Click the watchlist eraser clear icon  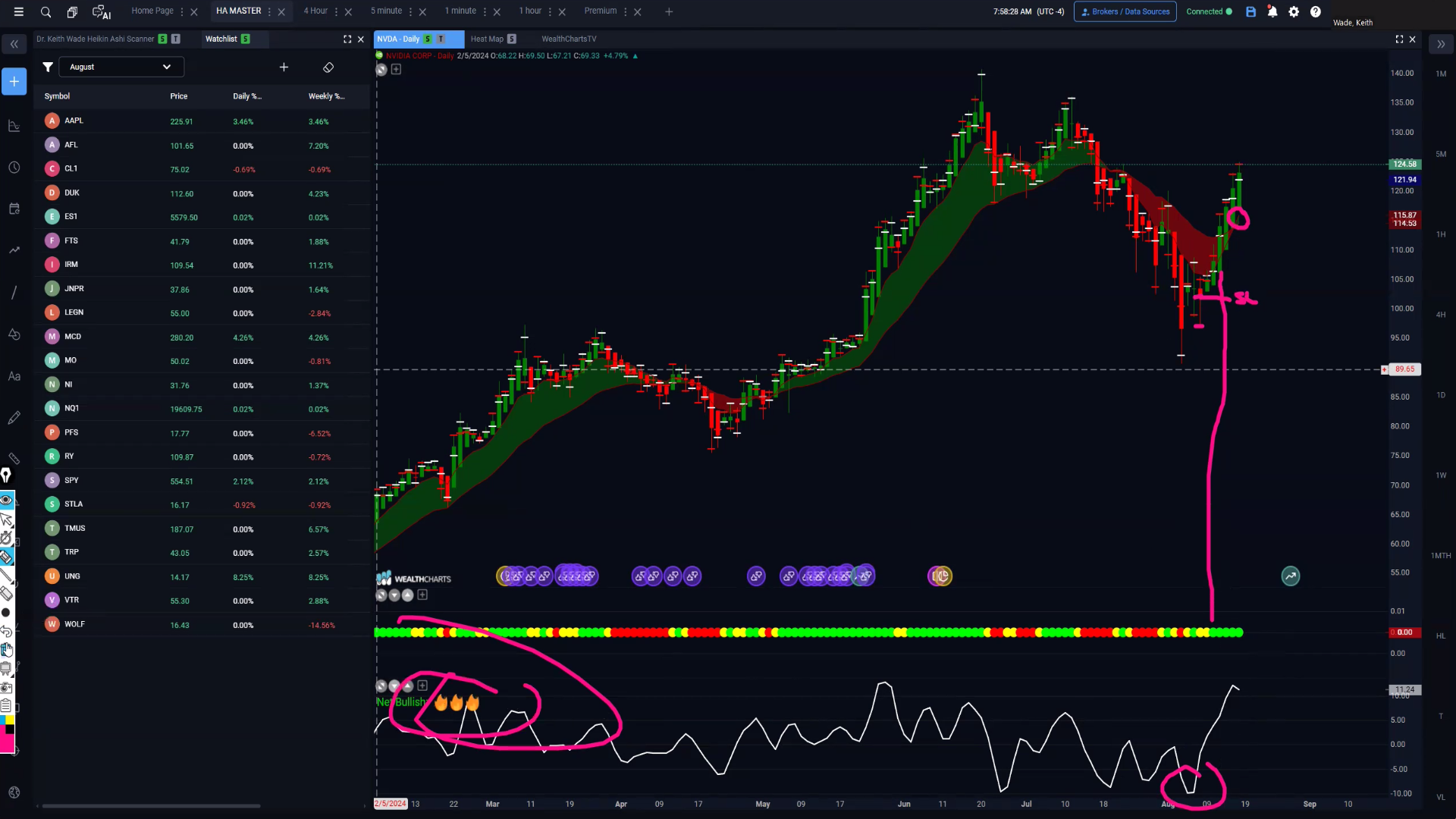pos(328,67)
